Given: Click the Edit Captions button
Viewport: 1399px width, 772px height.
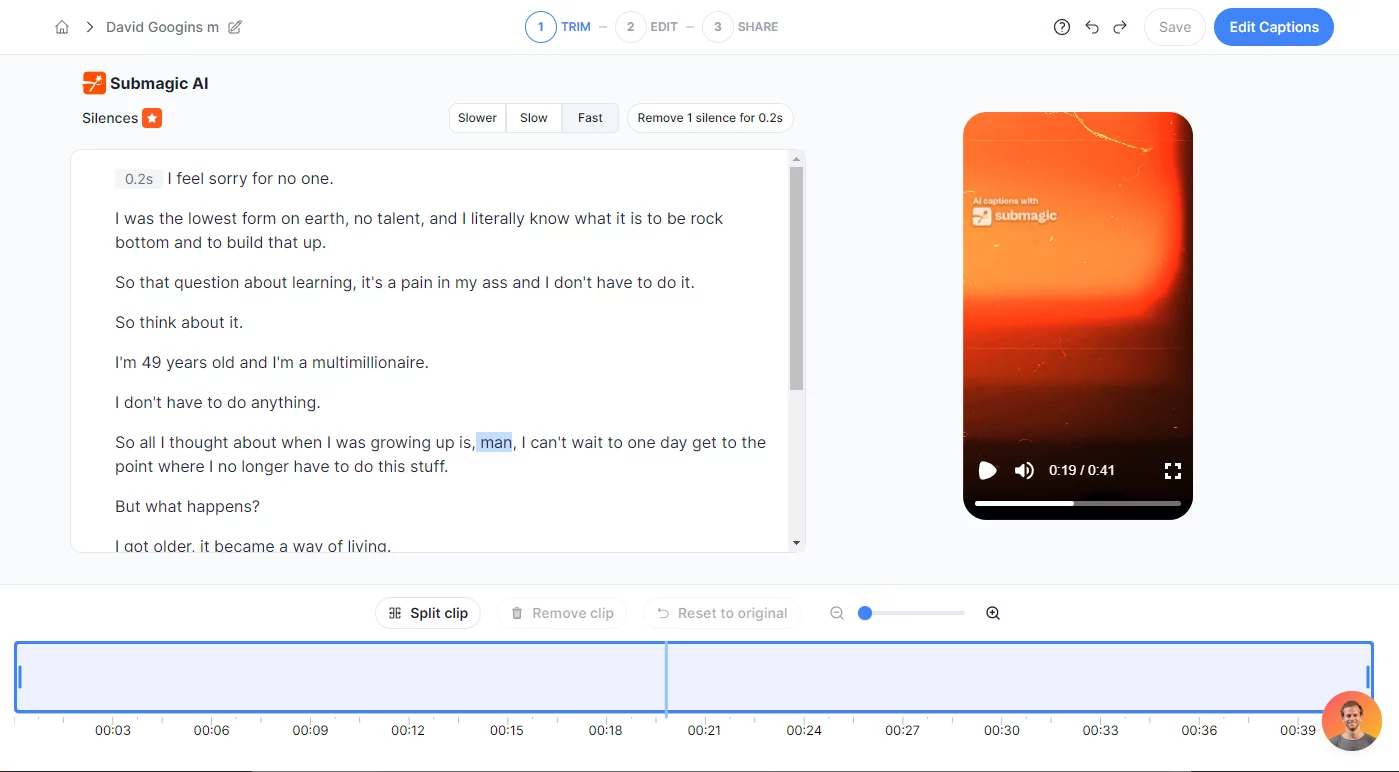Looking at the screenshot, I should coord(1274,27).
